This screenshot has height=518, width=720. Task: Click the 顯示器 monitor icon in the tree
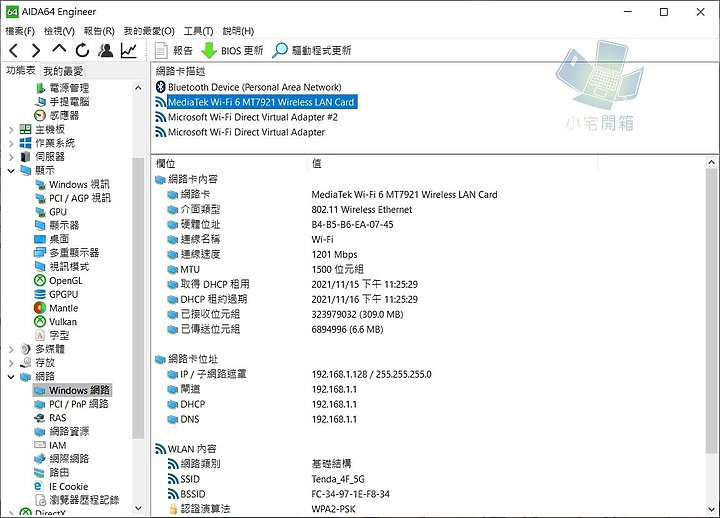point(40,225)
